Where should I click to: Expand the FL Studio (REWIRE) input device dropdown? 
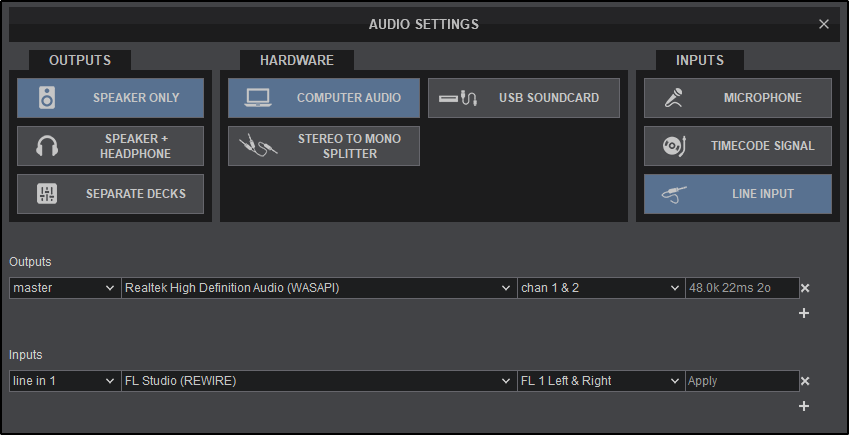point(318,381)
